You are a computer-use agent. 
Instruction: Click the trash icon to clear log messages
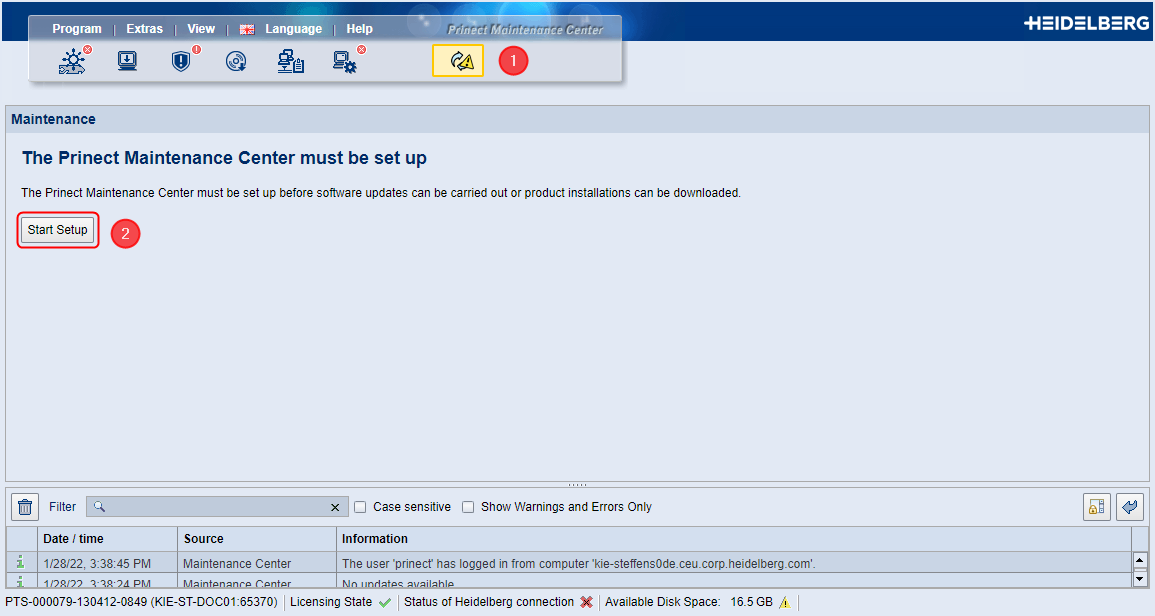coord(24,506)
